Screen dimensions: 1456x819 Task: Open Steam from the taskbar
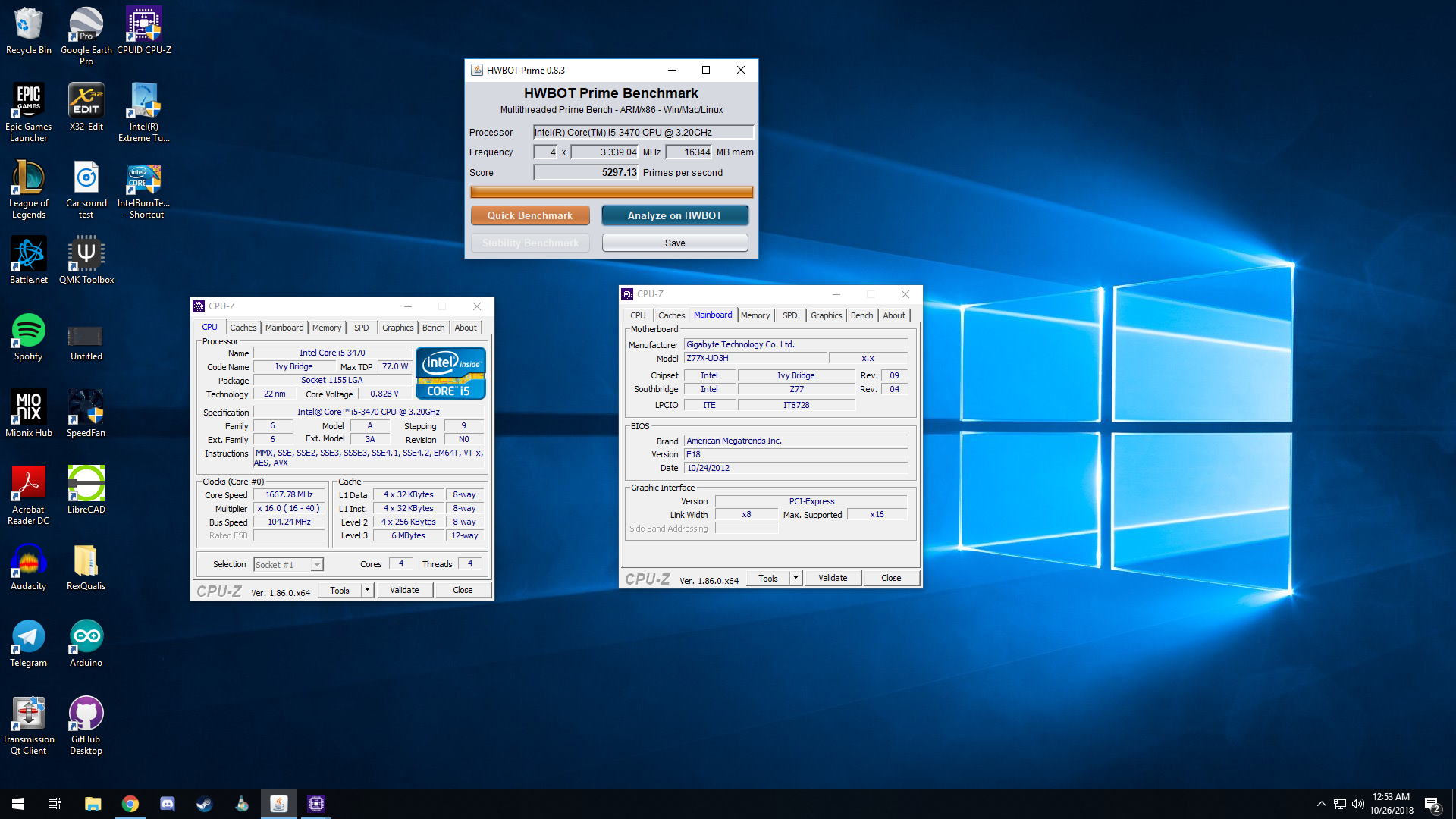tap(204, 804)
